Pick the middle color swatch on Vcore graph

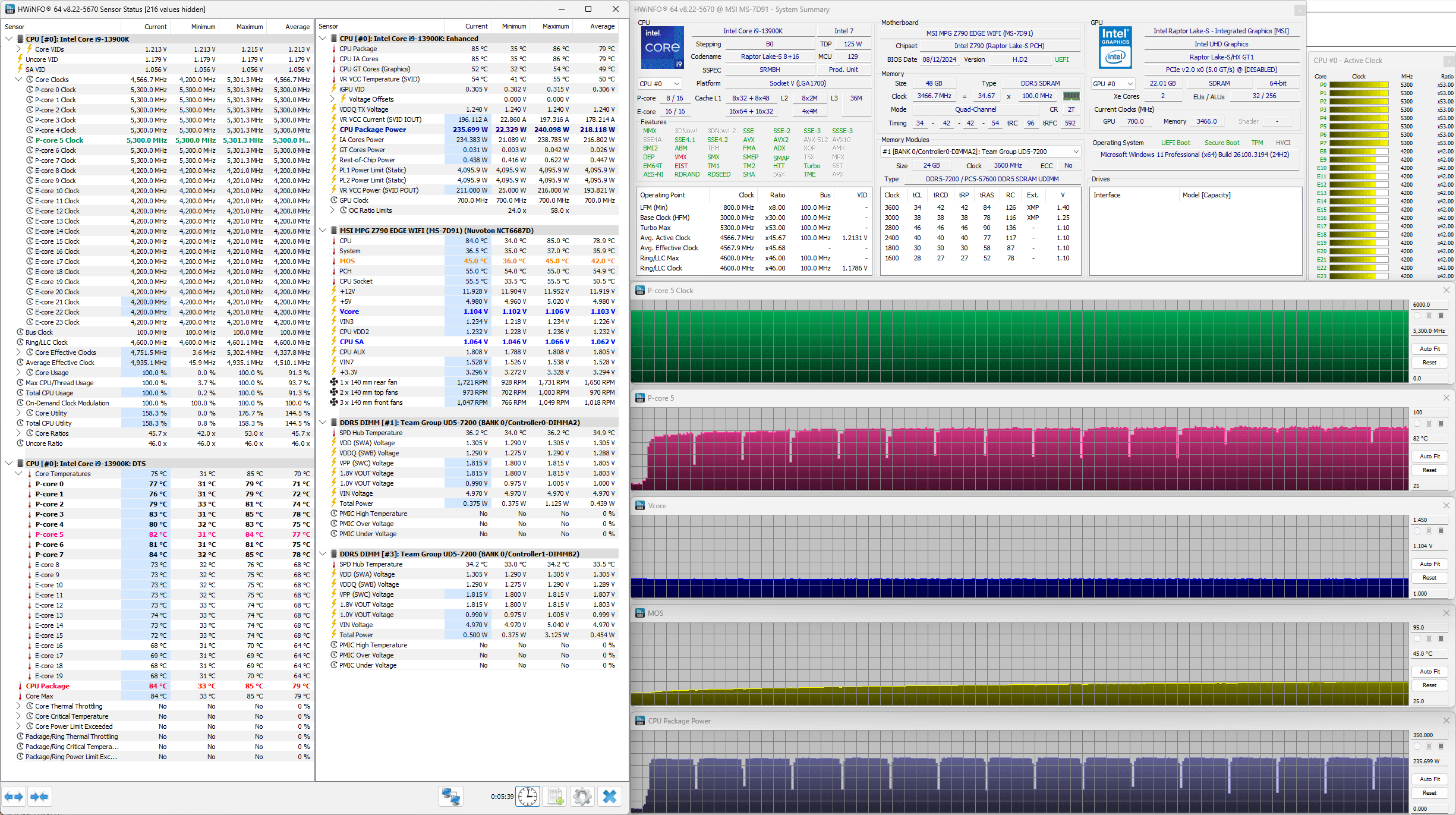click(x=1429, y=531)
